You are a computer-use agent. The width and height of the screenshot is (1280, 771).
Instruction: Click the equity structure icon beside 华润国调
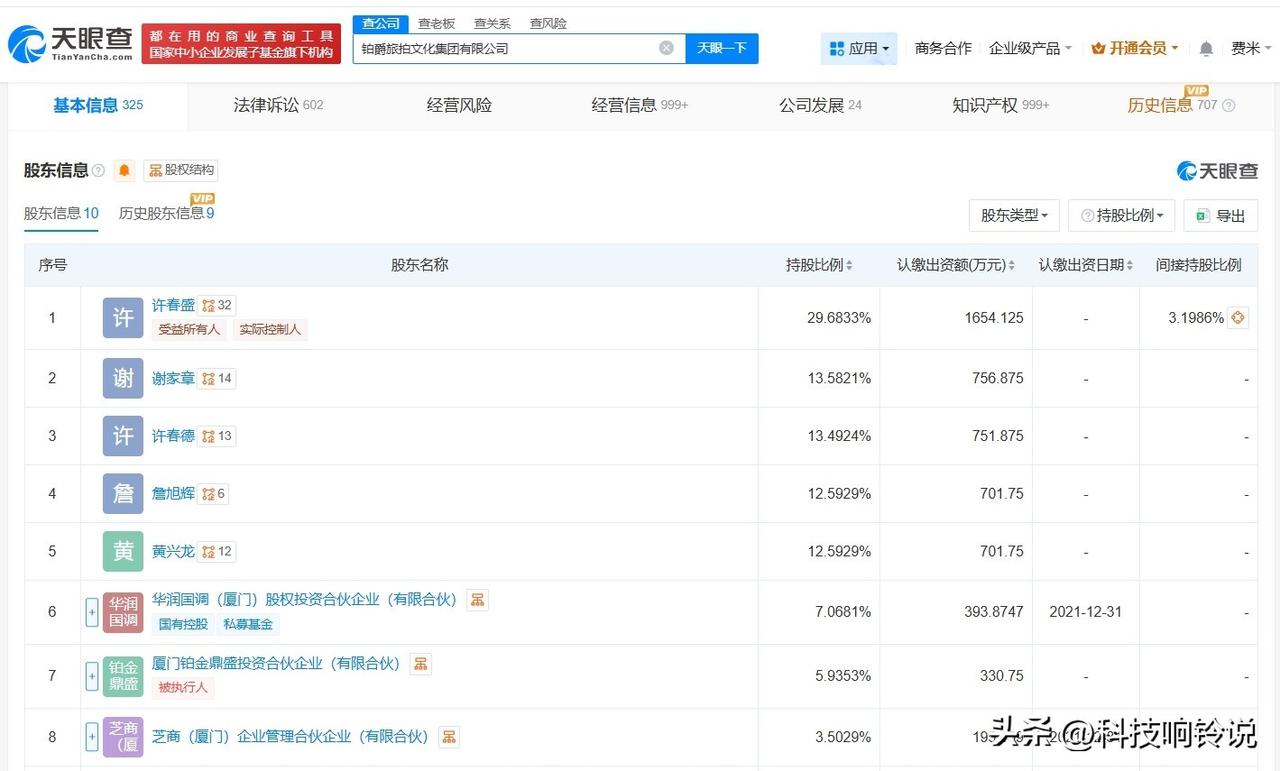(477, 600)
